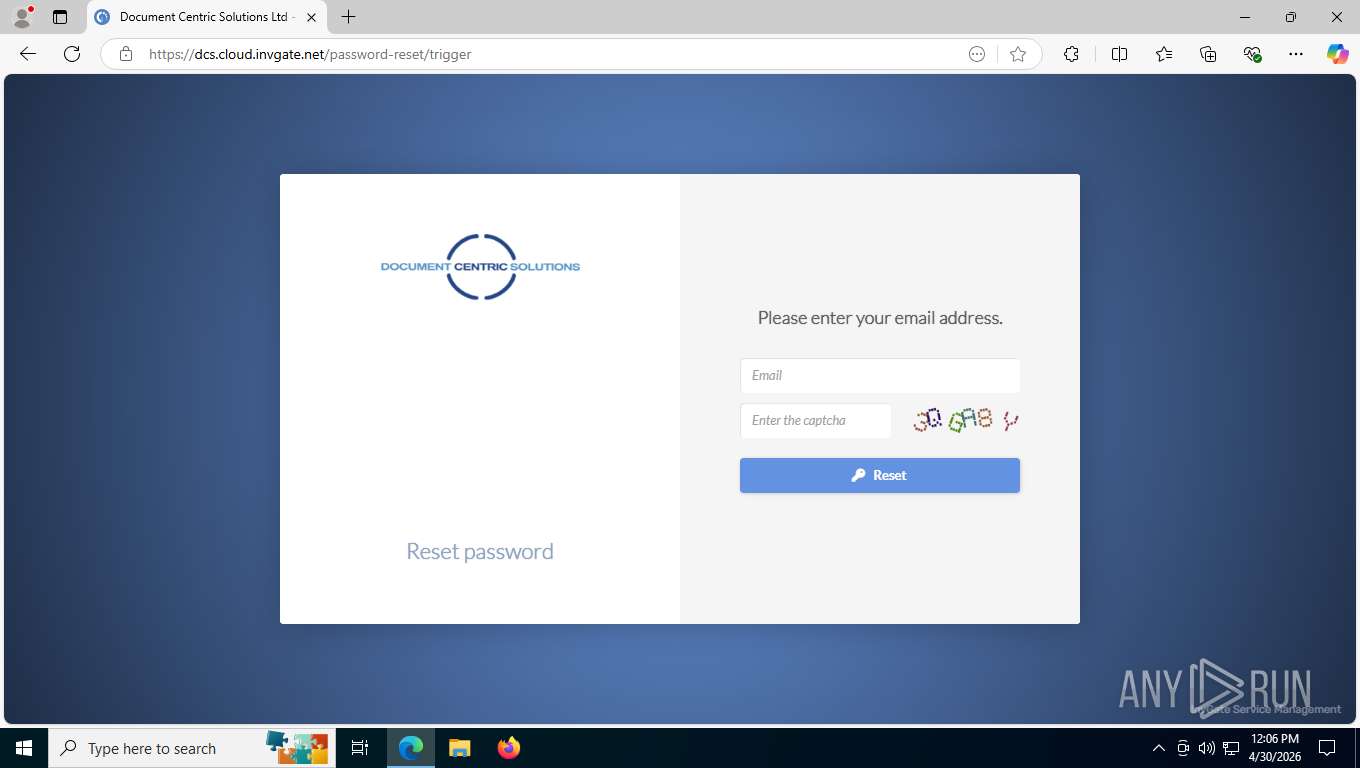
Task: Click the Enter the captcha field
Action: [815, 421]
